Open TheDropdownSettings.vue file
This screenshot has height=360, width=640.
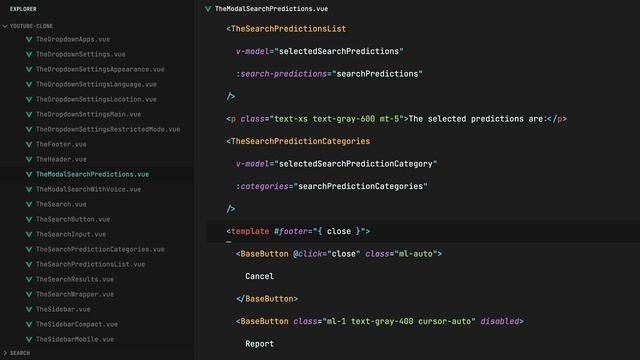(x=80, y=54)
